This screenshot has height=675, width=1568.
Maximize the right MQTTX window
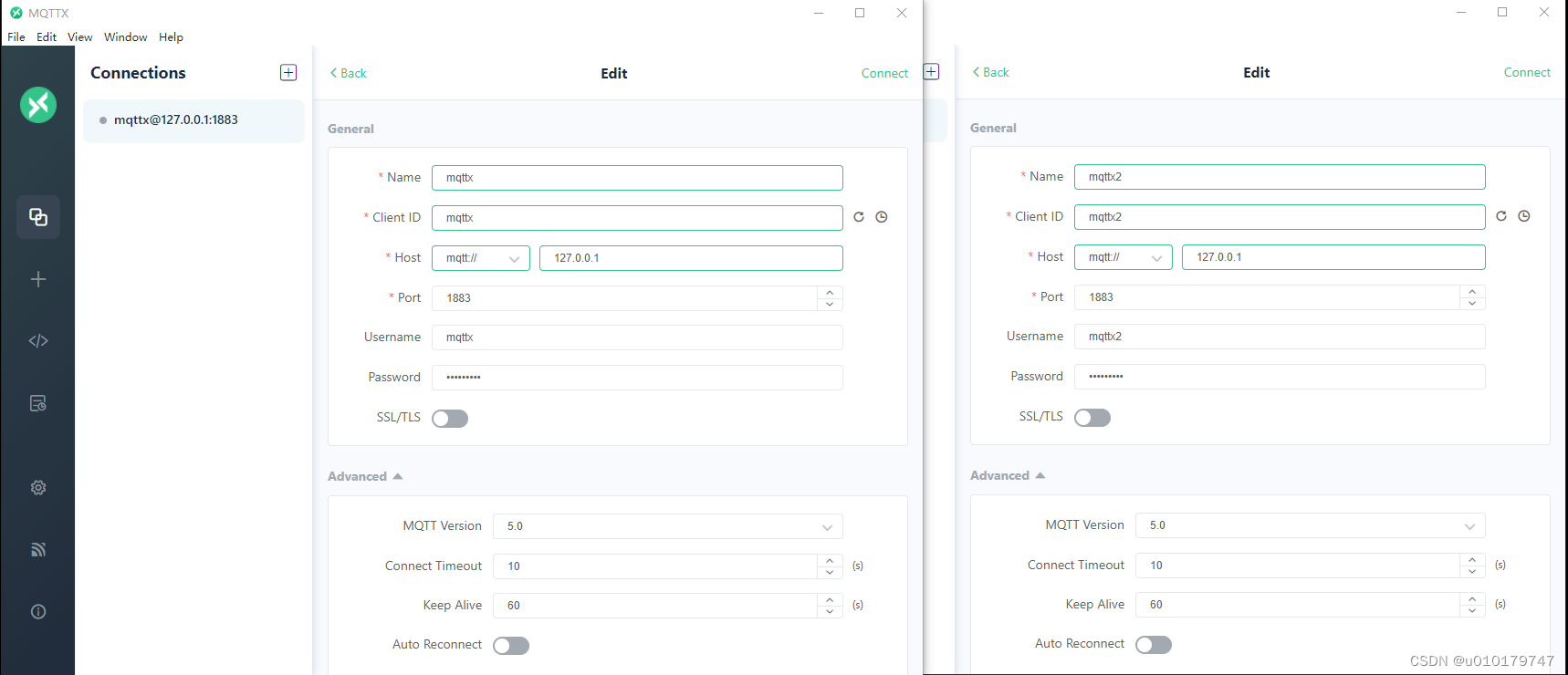1502,12
